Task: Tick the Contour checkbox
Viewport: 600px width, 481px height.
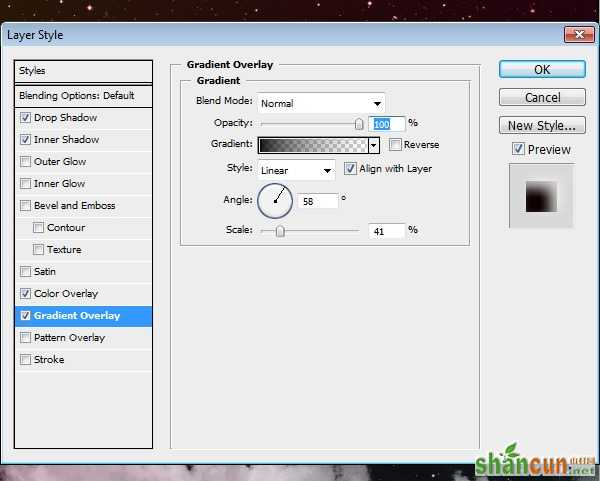Action: (38, 228)
